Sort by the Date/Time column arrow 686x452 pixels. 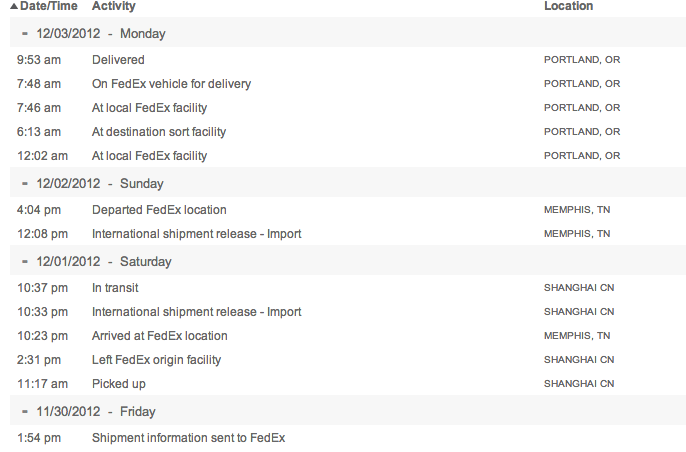click(x=14, y=7)
